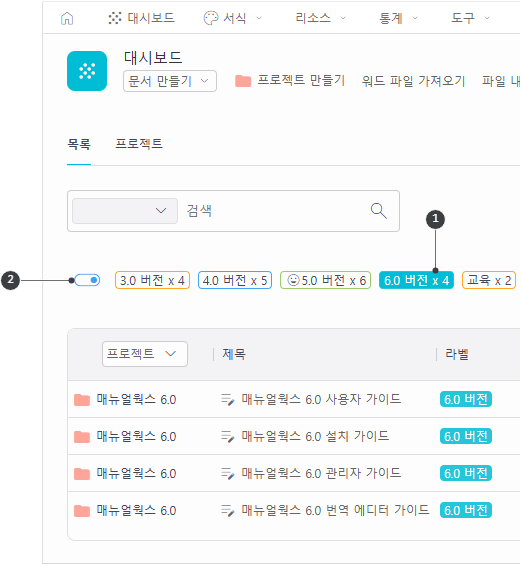Open the 통계 menu
The height and width of the screenshot is (565, 521).
[x=398, y=18]
